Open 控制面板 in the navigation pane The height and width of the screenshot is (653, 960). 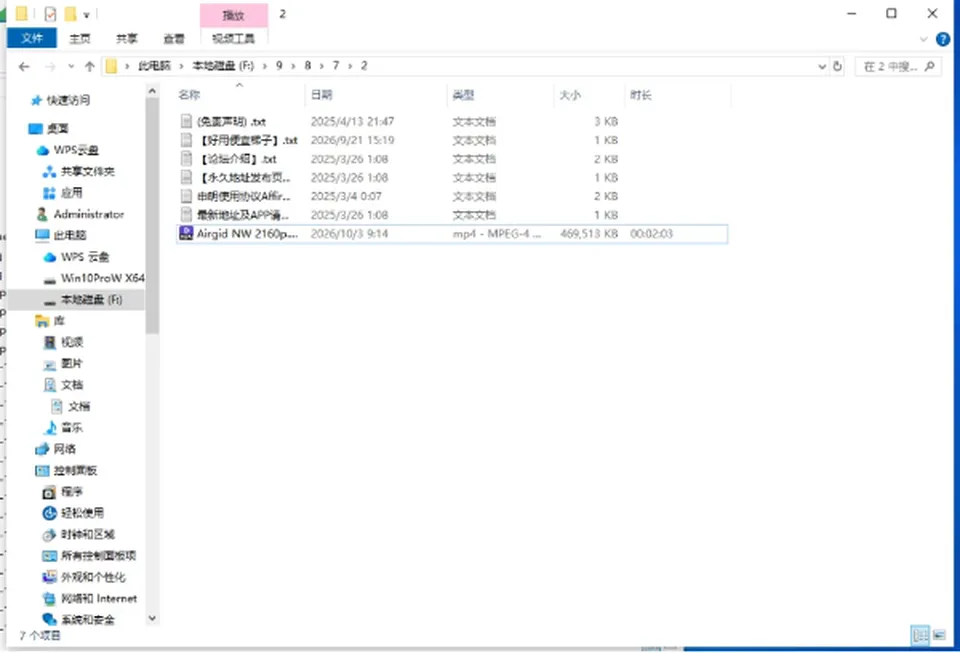tap(75, 470)
